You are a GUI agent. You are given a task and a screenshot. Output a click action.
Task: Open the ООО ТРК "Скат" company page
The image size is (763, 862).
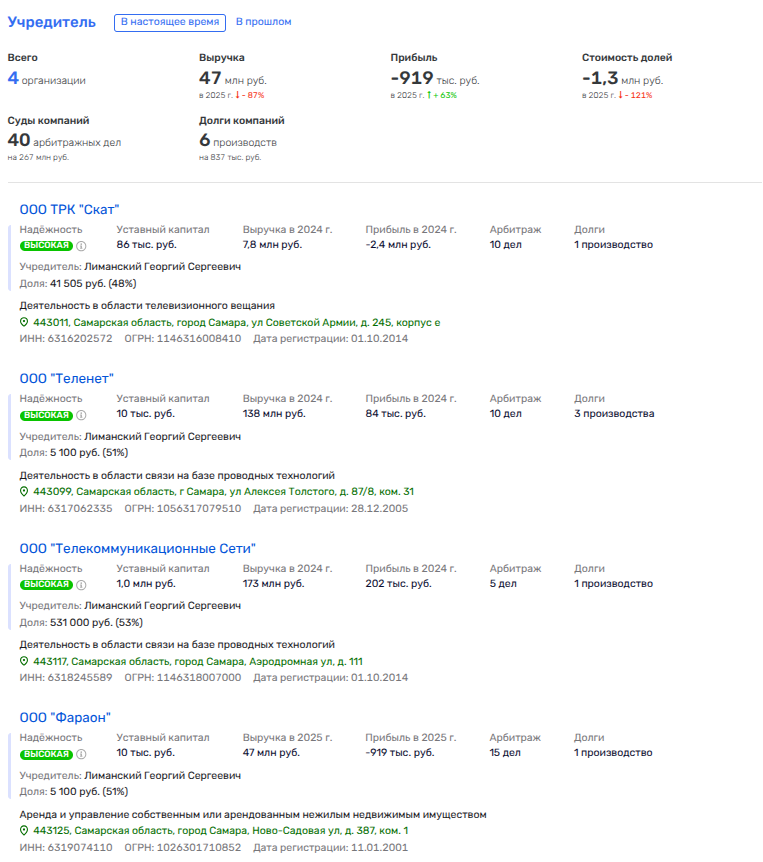coord(69,209)
